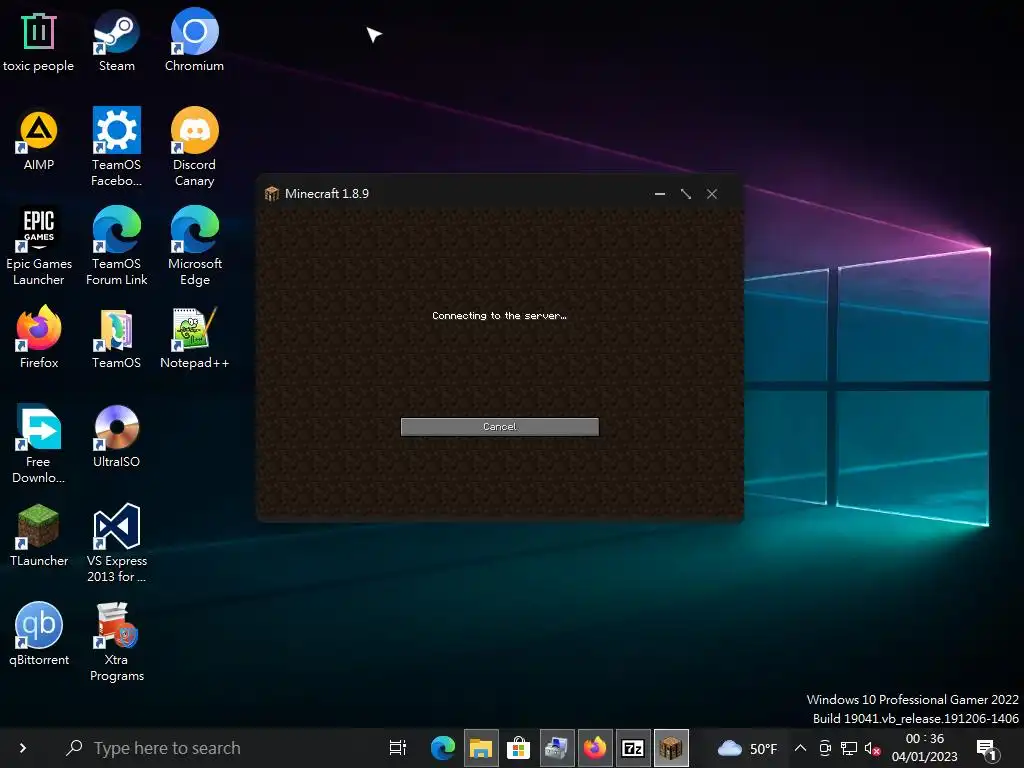
Task: Switch to Firefox in the taskbar
Action: [x=594, y=748]
